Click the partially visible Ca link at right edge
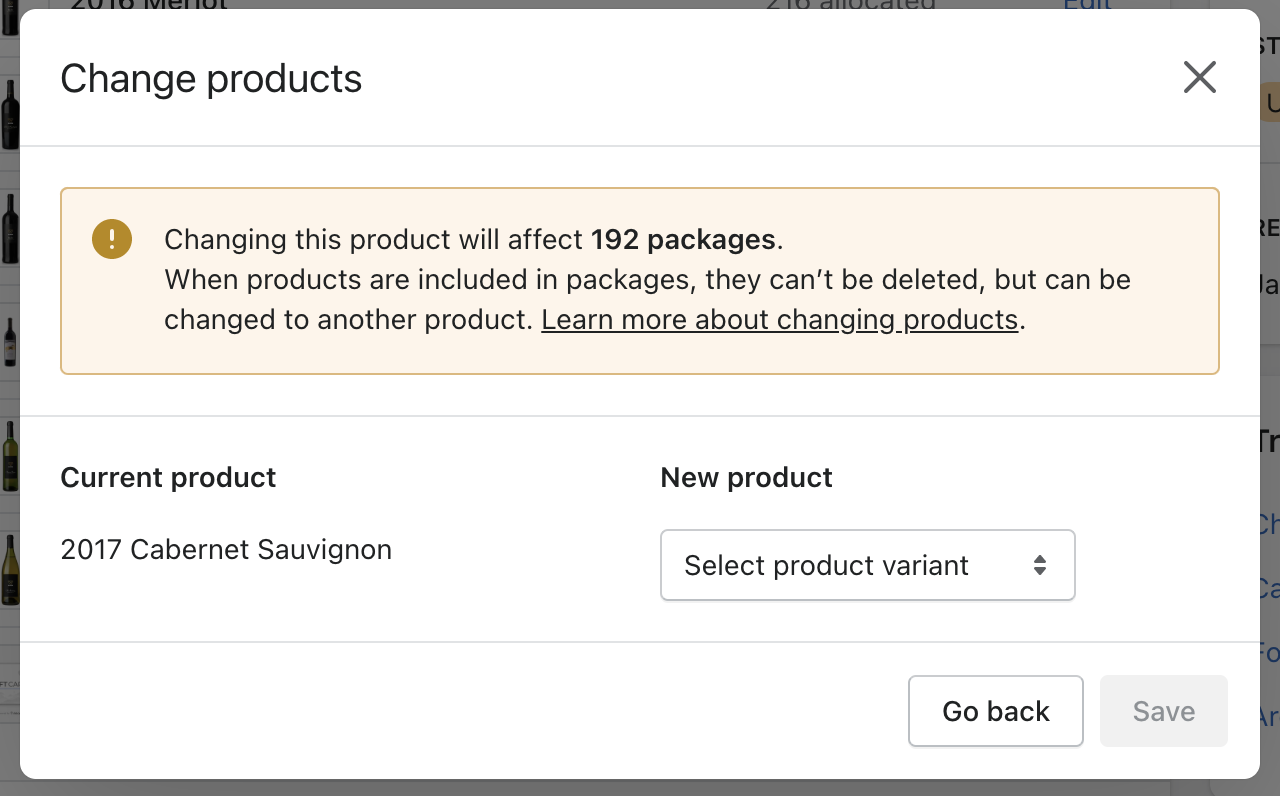The width and height of the screenshot is (1280, 796). pyautogui.click(x=1268, y=588)
